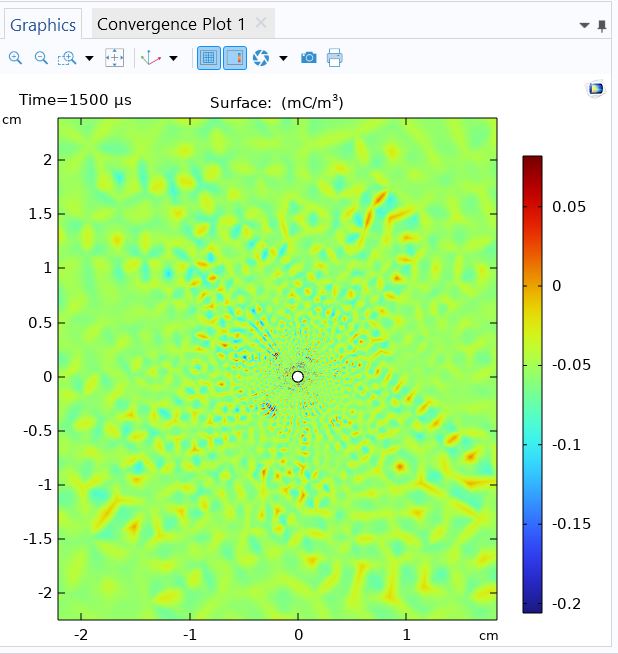Click the Print icon in graphics toolbar
This screenshot has width=618, height=654.
335,58
